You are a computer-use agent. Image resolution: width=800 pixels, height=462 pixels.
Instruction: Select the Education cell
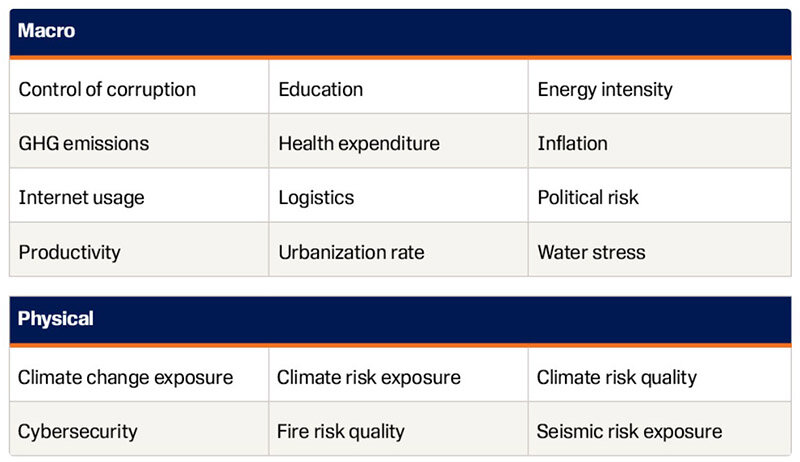pos(398,87)
